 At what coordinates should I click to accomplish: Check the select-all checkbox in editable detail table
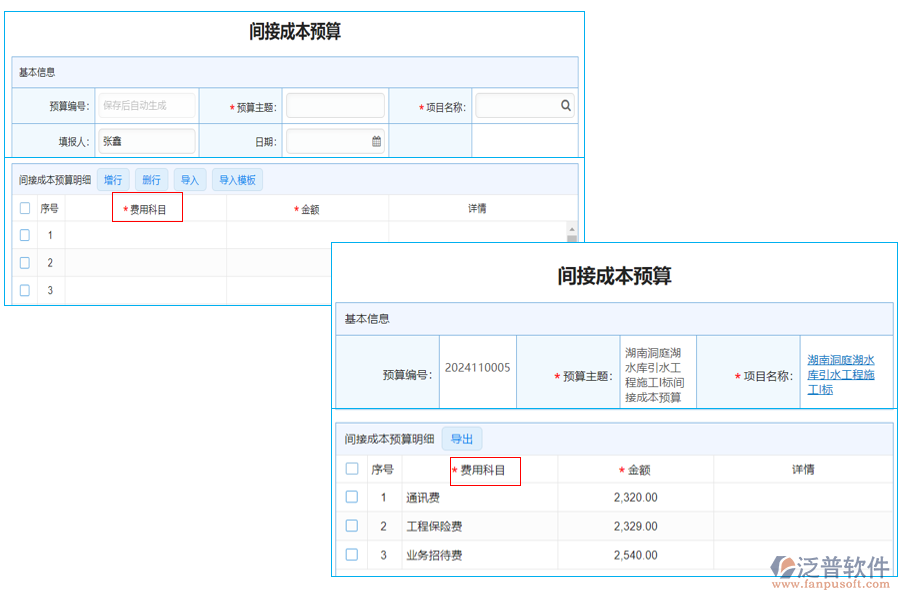point(24,207)
